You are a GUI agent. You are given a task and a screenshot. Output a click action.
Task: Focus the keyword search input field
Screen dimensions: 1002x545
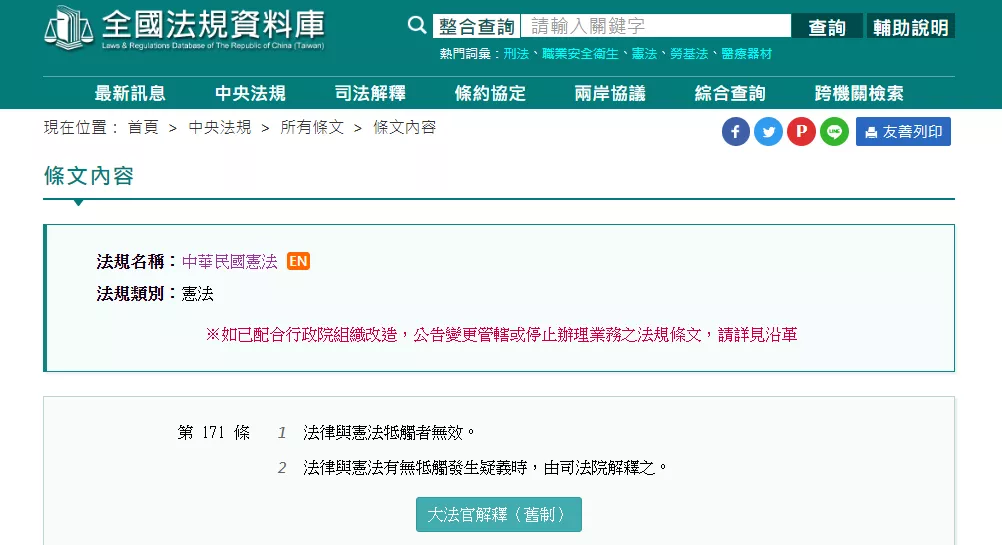656,26
